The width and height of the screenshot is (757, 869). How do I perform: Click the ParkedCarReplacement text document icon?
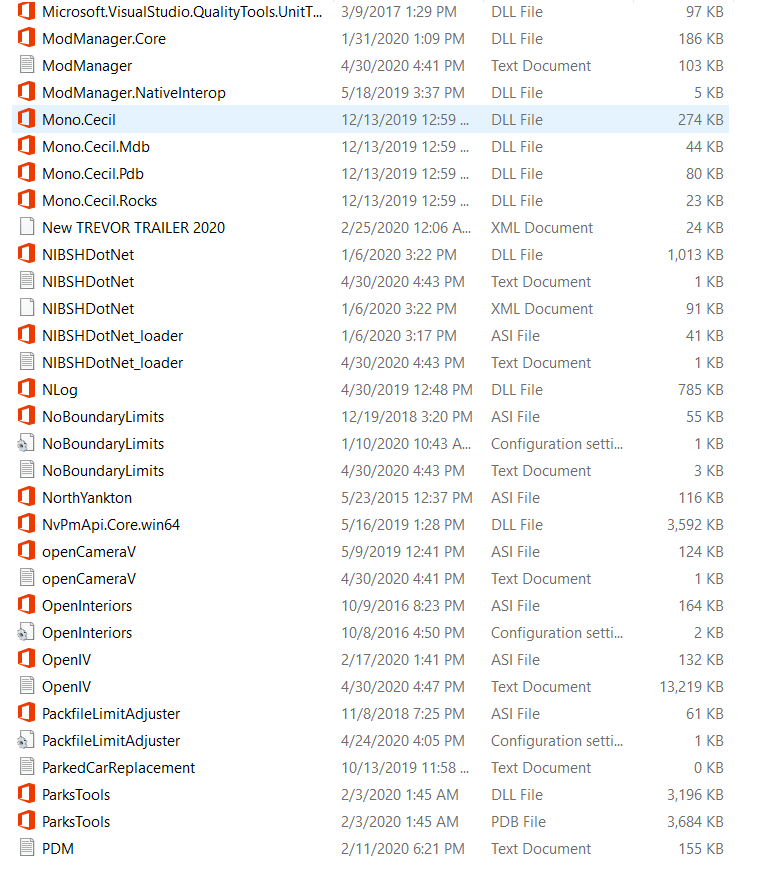pos(26,767)
